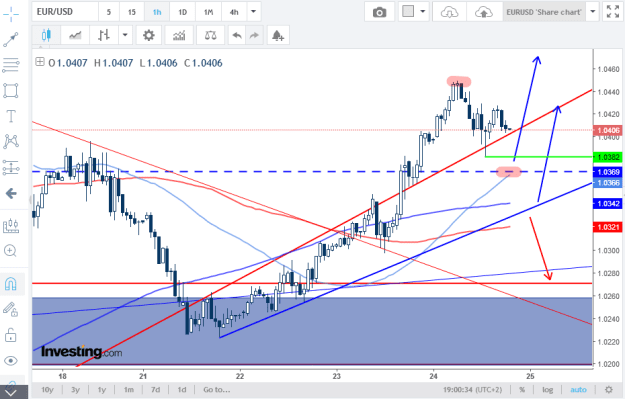Set range to 3y
The height and width of the screenshot is (399, 625).
tap(75, 390)
